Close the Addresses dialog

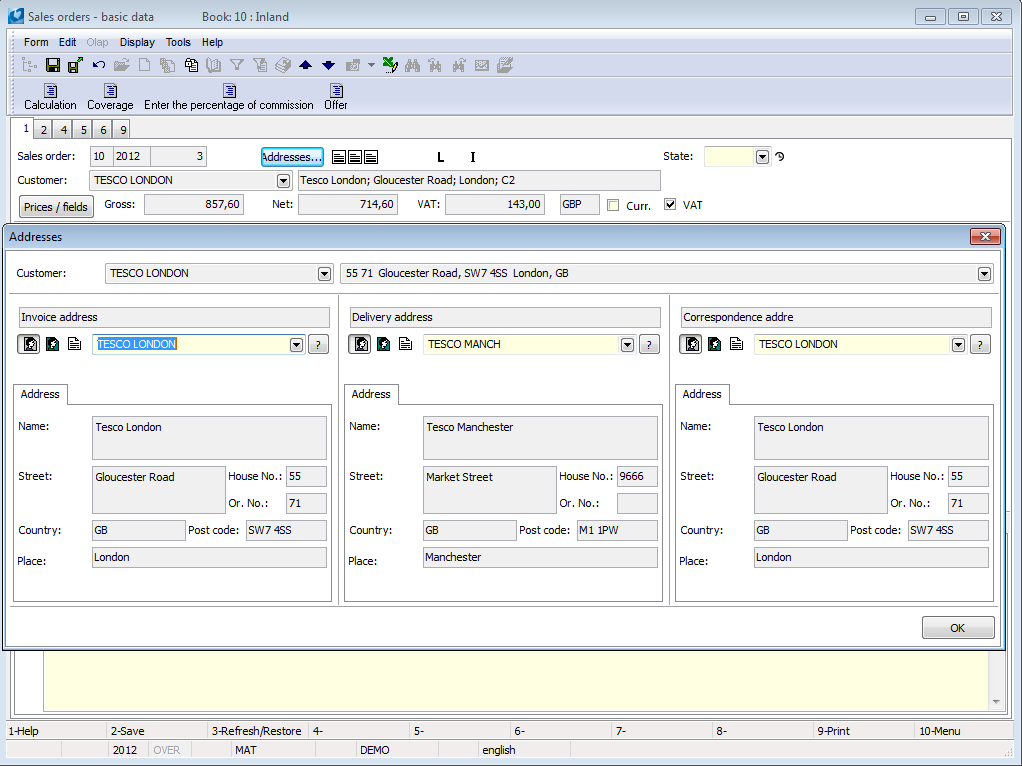(x=985, y=237)
